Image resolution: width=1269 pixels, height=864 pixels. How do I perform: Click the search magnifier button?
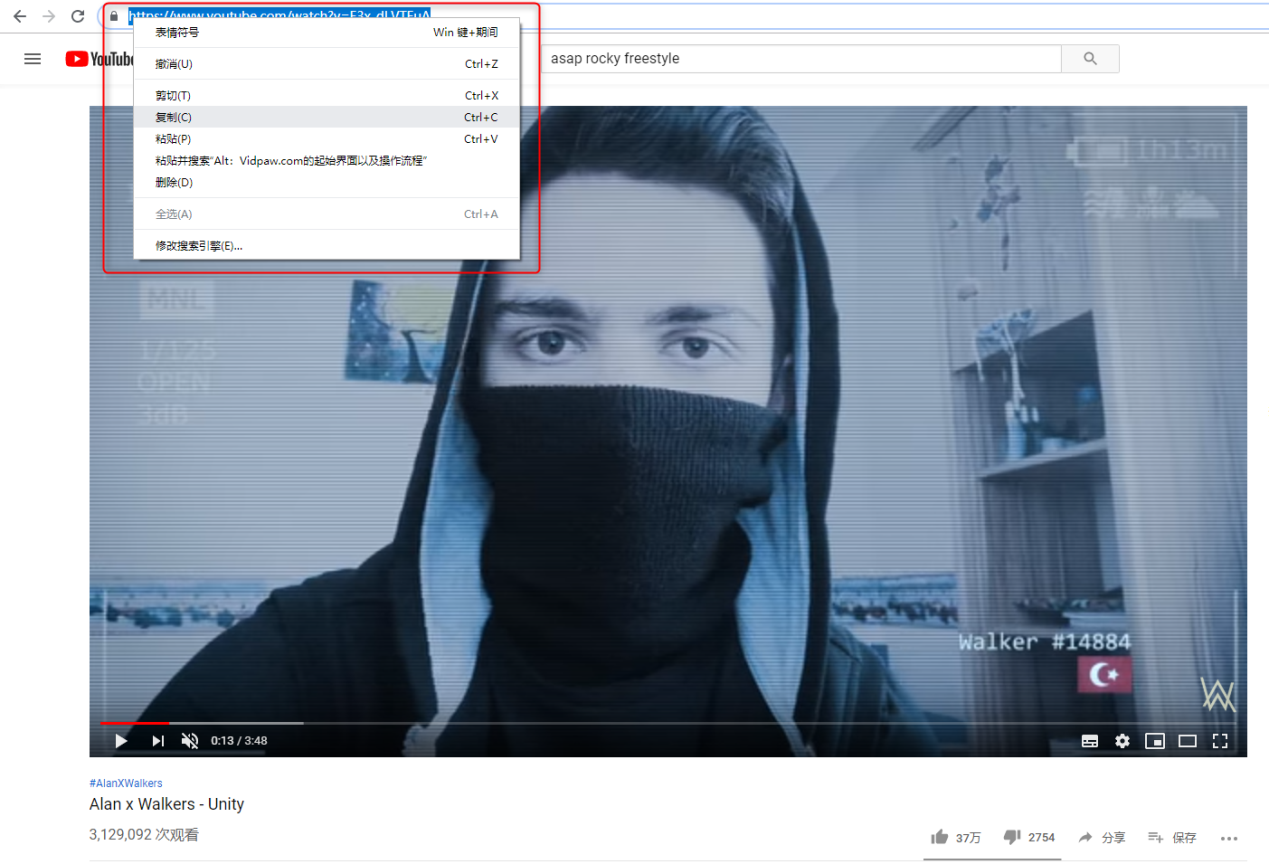pyautogui.click(x=1090, y=59)
